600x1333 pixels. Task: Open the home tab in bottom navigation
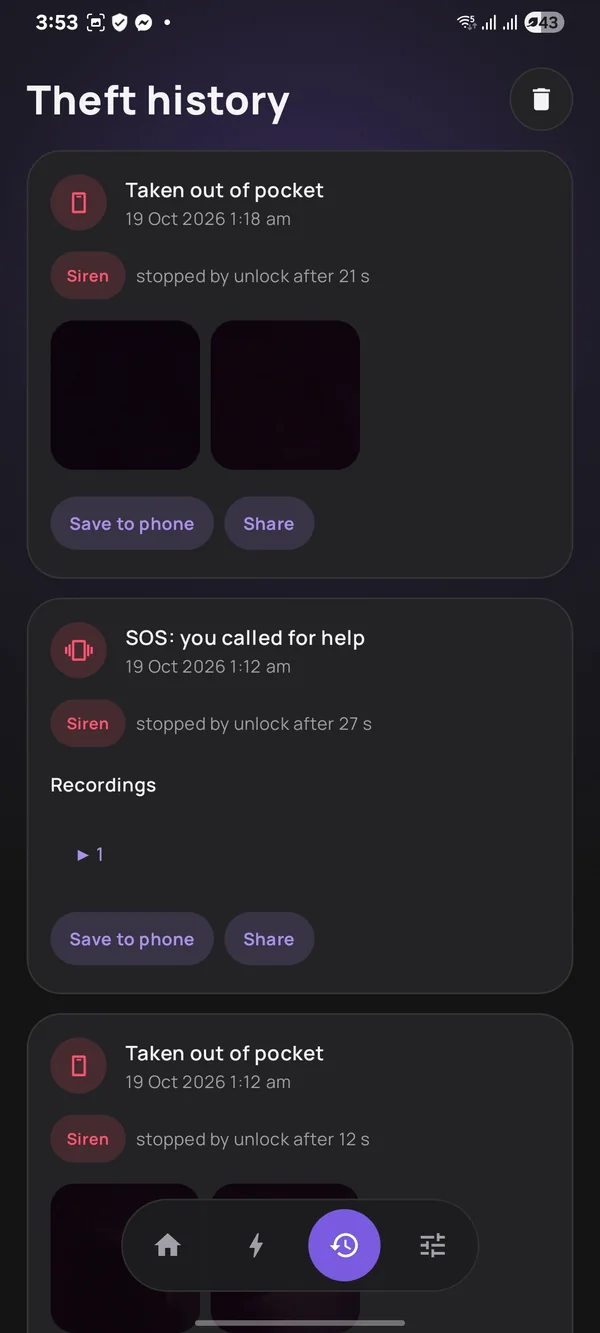click(168, 1245)
